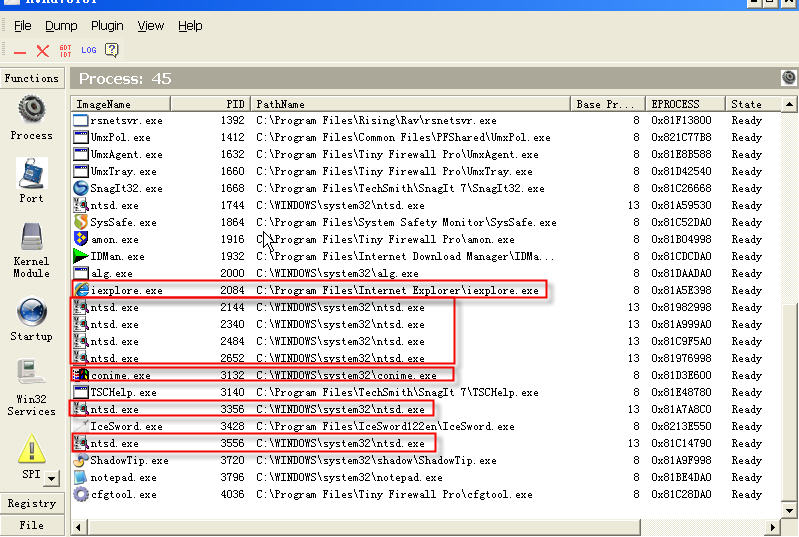Screen dimensions: 799x537
Task: Open the File menu
Action: point(22,26)
